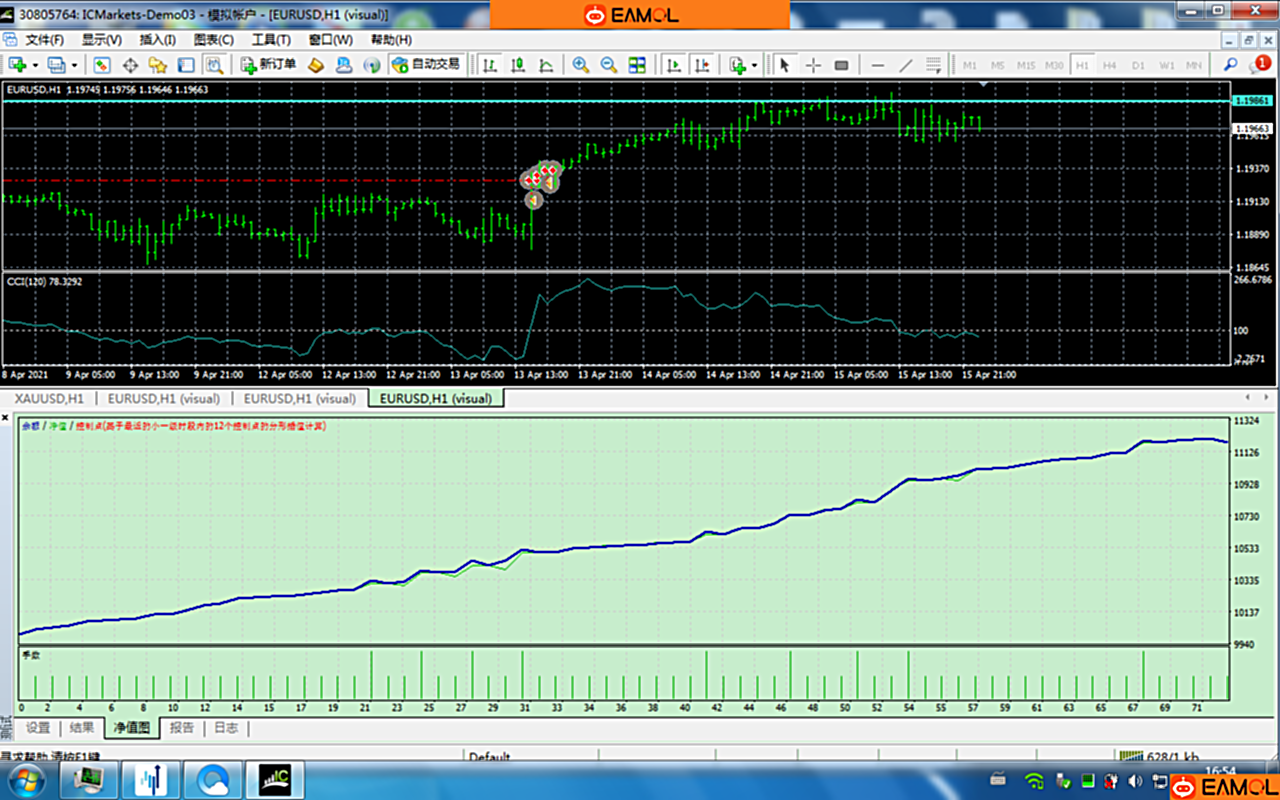Expand the profiles dropdown arrow
Image resolution: width=1280 pixels, height=800 pixels.
pos(74,65)
